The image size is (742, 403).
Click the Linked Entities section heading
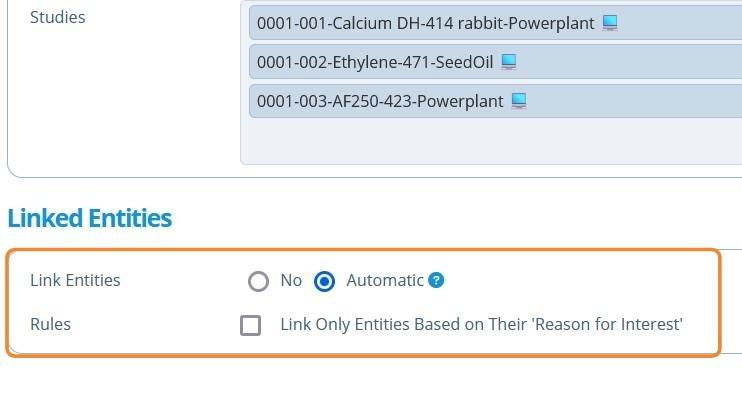tap(90, 218)
